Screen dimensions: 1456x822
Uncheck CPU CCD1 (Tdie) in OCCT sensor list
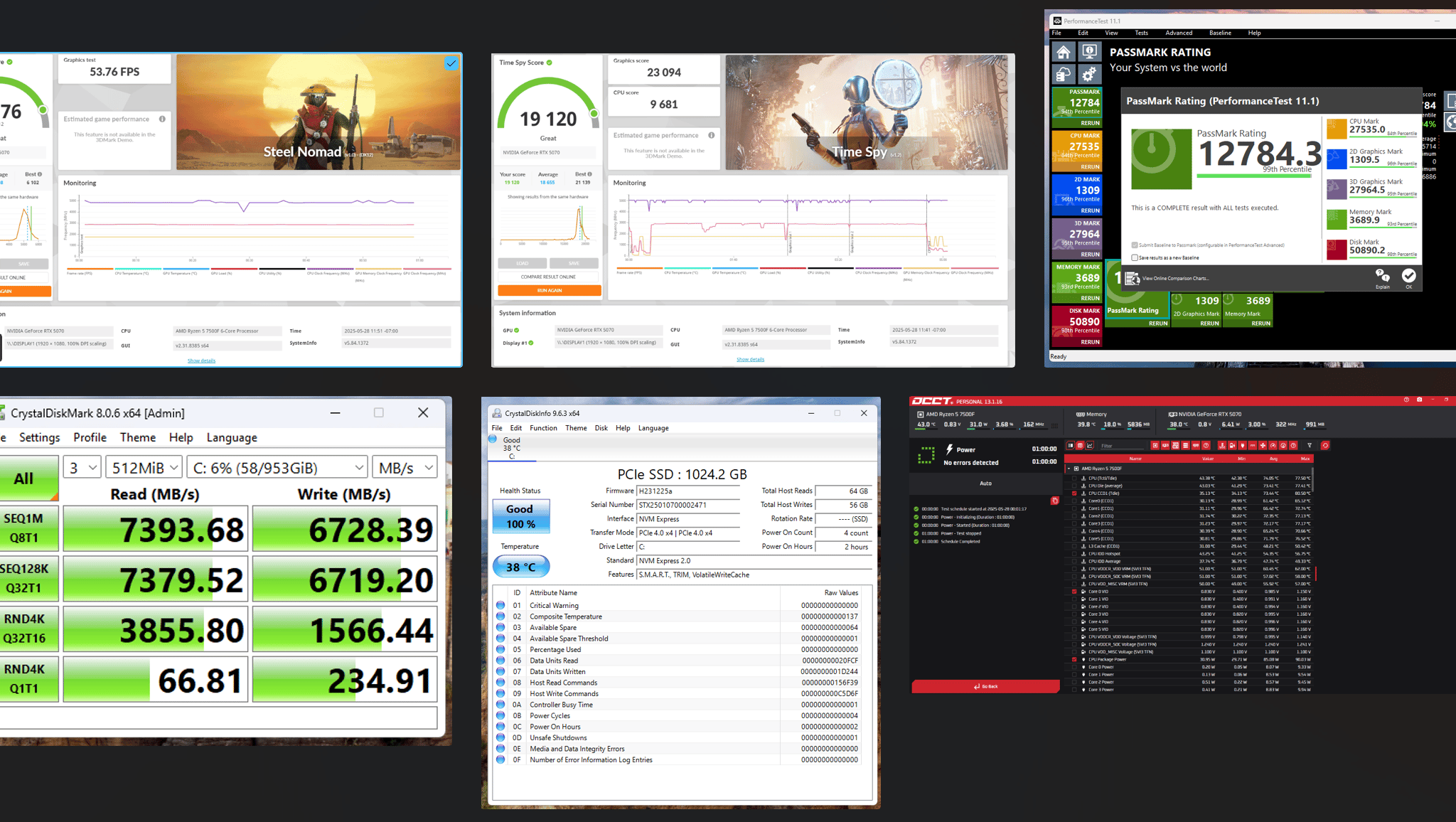[x=1074, y=493]
